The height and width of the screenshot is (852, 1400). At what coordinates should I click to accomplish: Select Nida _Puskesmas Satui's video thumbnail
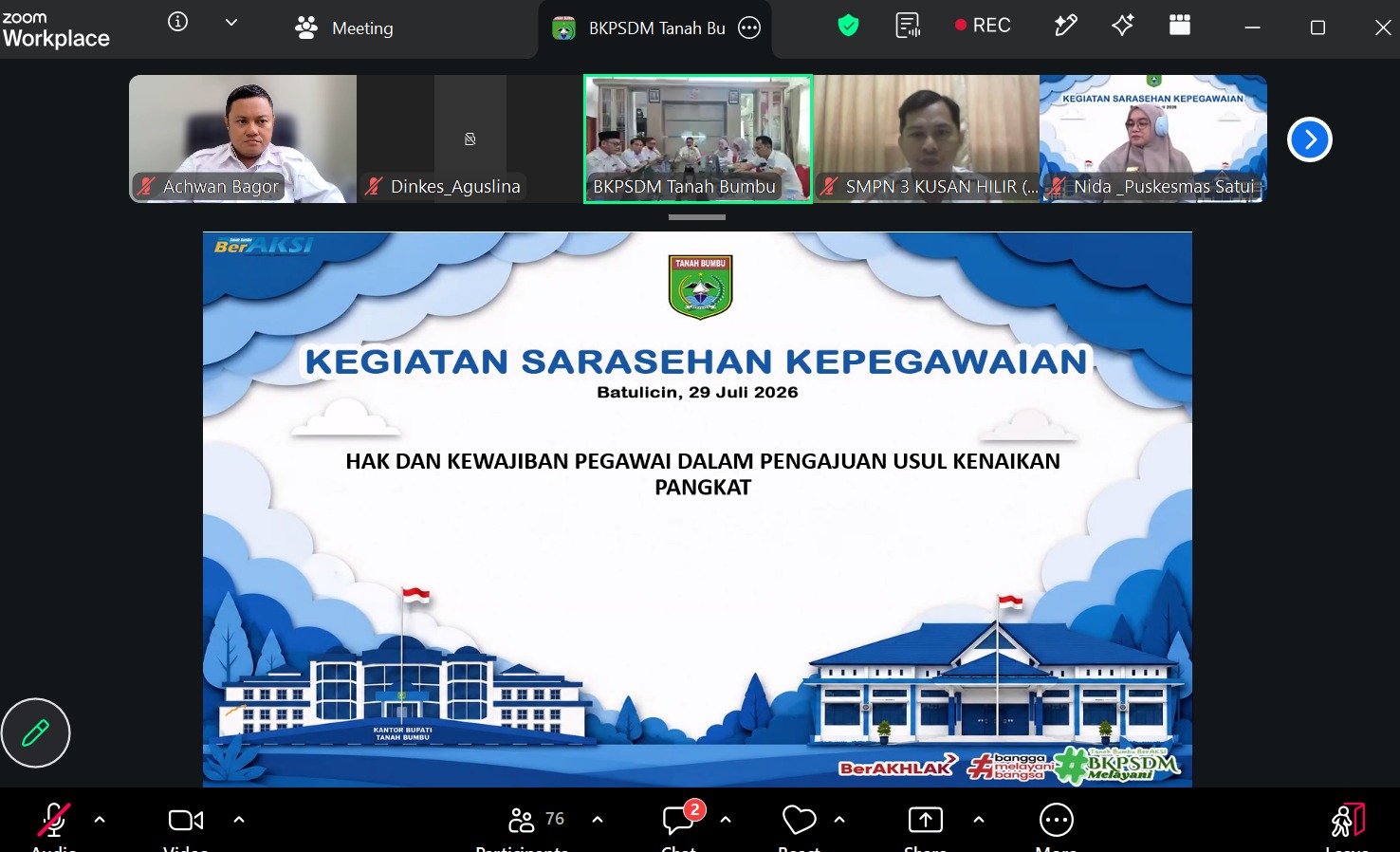[1153, 139]
